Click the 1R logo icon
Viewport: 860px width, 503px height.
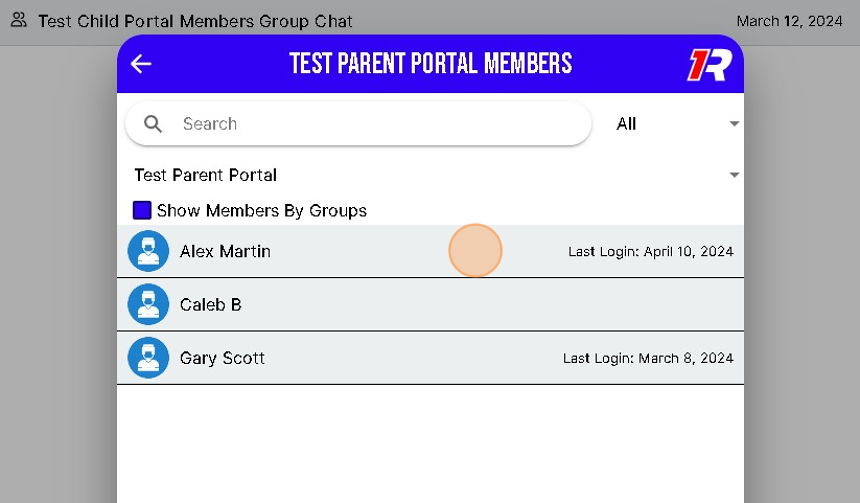(x=709, y=64)
